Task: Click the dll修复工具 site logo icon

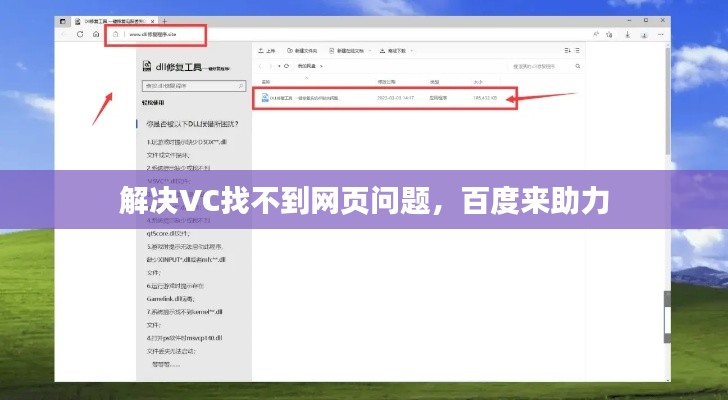Action: pyautogui.click(x=147, y=66)
